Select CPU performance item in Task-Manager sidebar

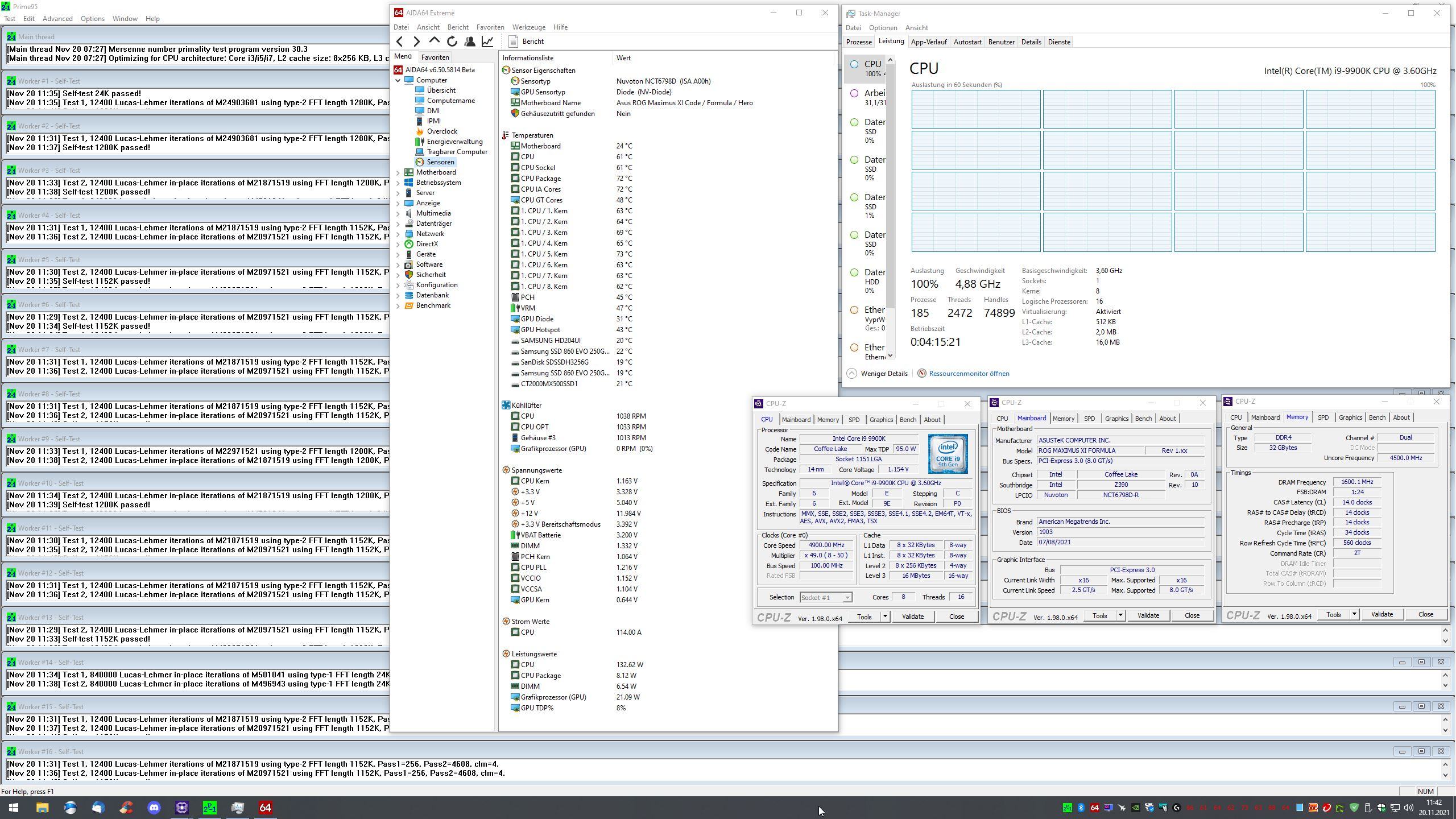coord(865,68)
